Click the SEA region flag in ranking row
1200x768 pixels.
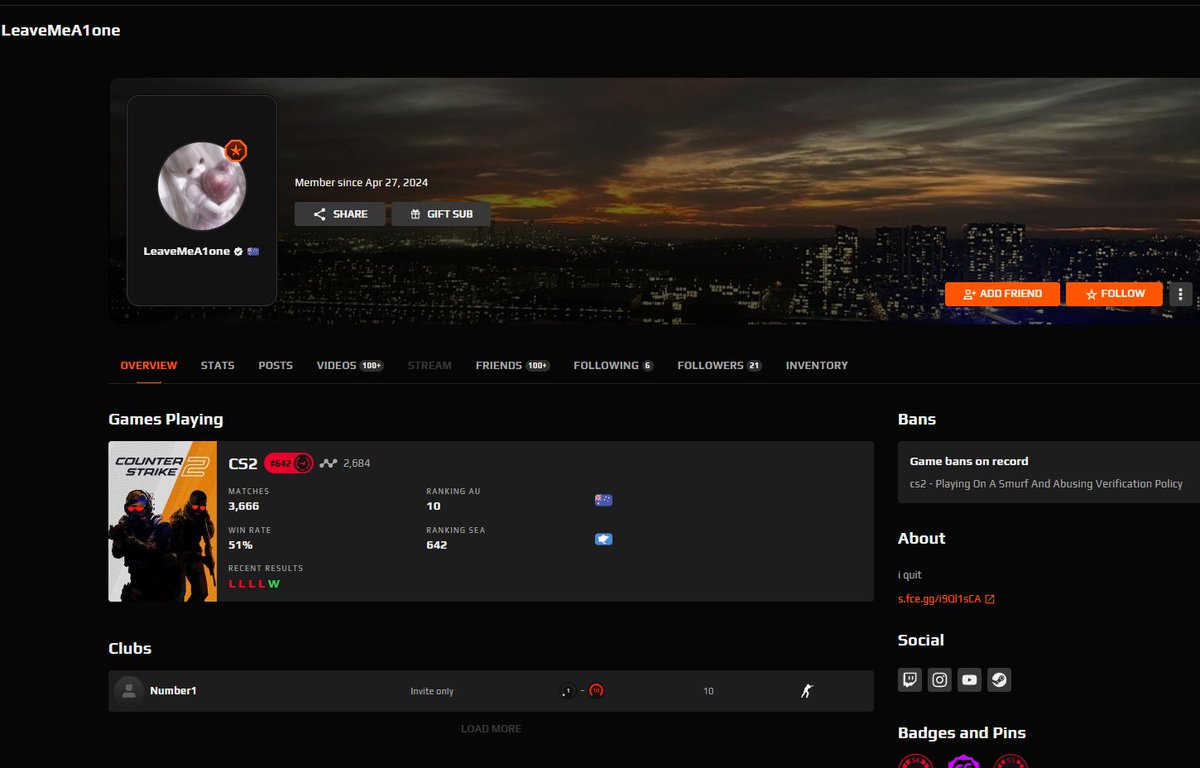[603, 539]
